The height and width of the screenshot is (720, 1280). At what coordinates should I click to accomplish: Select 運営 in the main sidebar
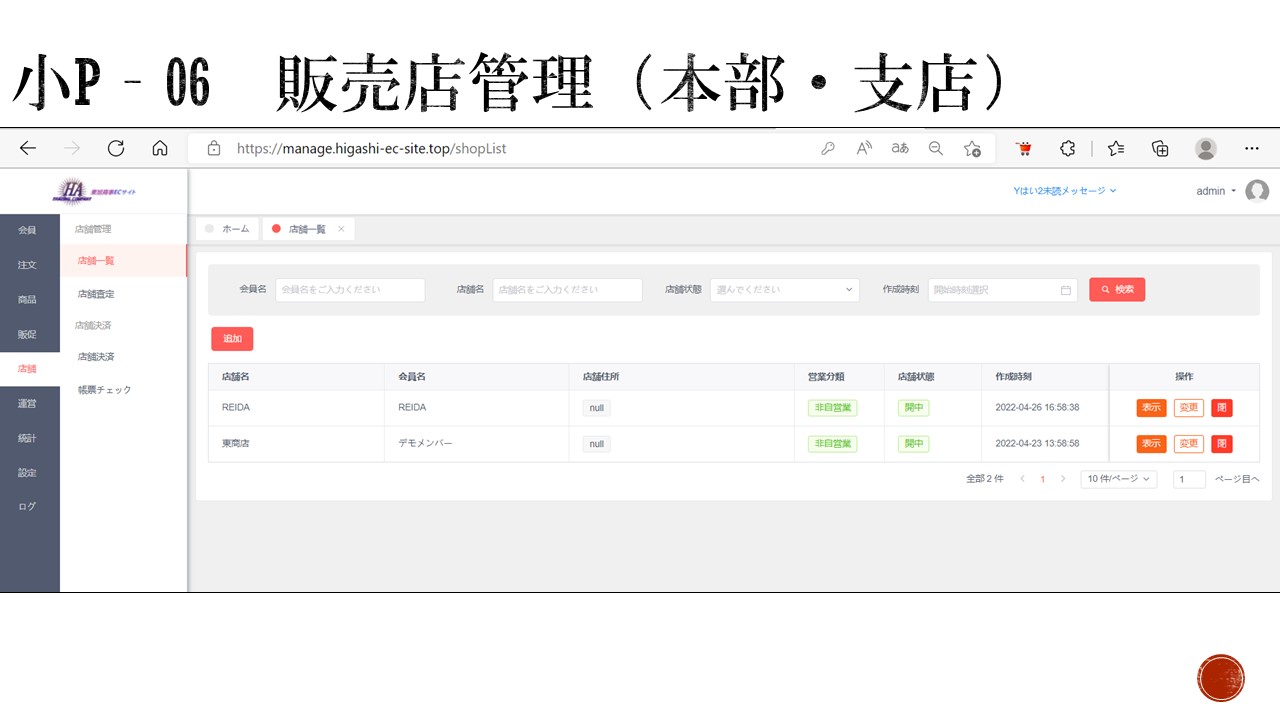(x=27, y=404)
